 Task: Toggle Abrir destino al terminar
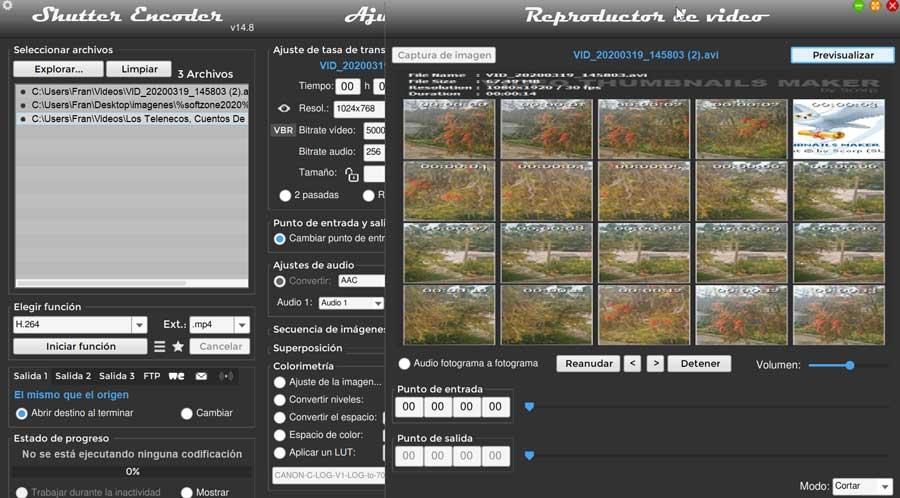(22, 413)
